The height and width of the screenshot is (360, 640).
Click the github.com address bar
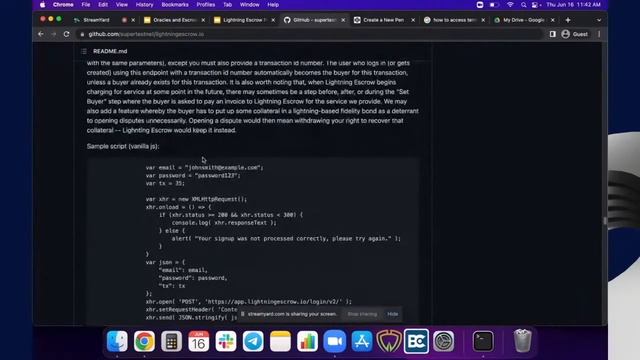pos(310,34)
